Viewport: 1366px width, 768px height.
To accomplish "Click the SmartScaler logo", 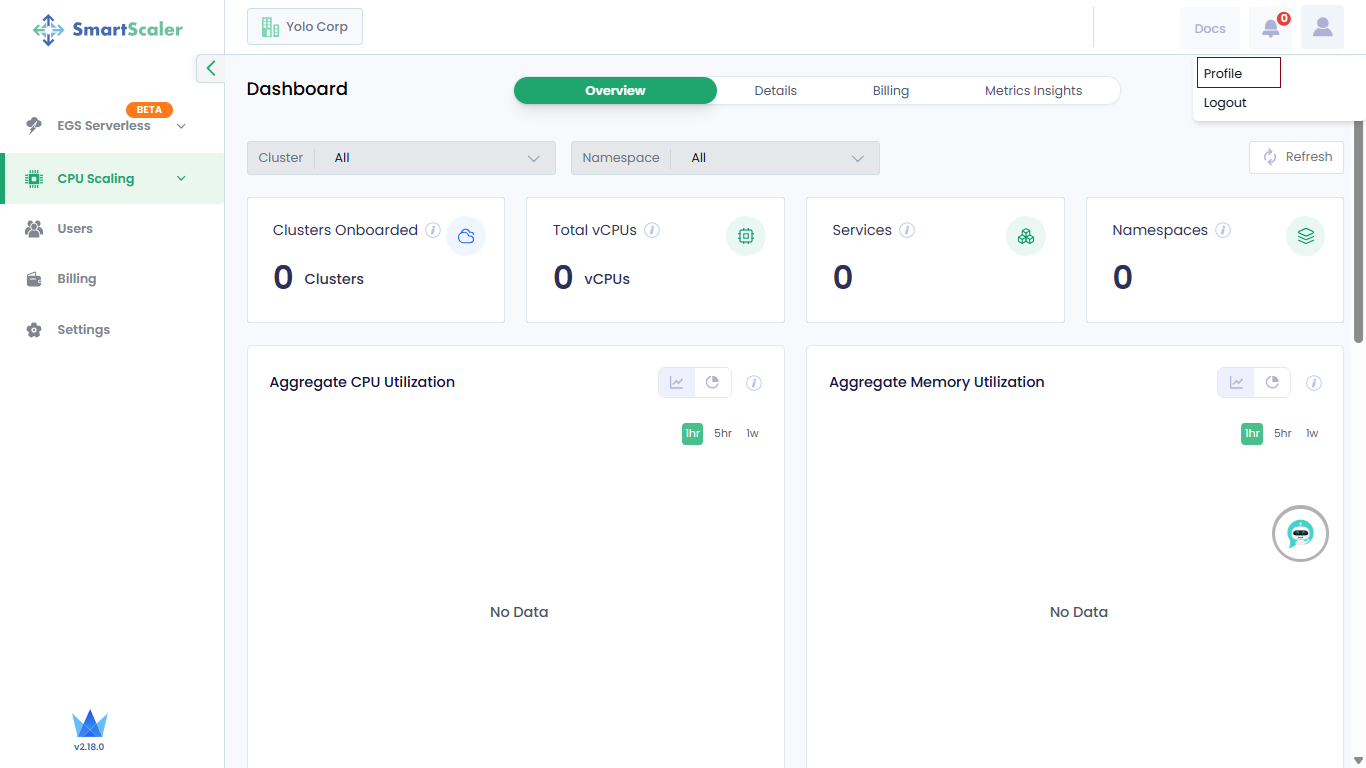I will pos(108,30).
